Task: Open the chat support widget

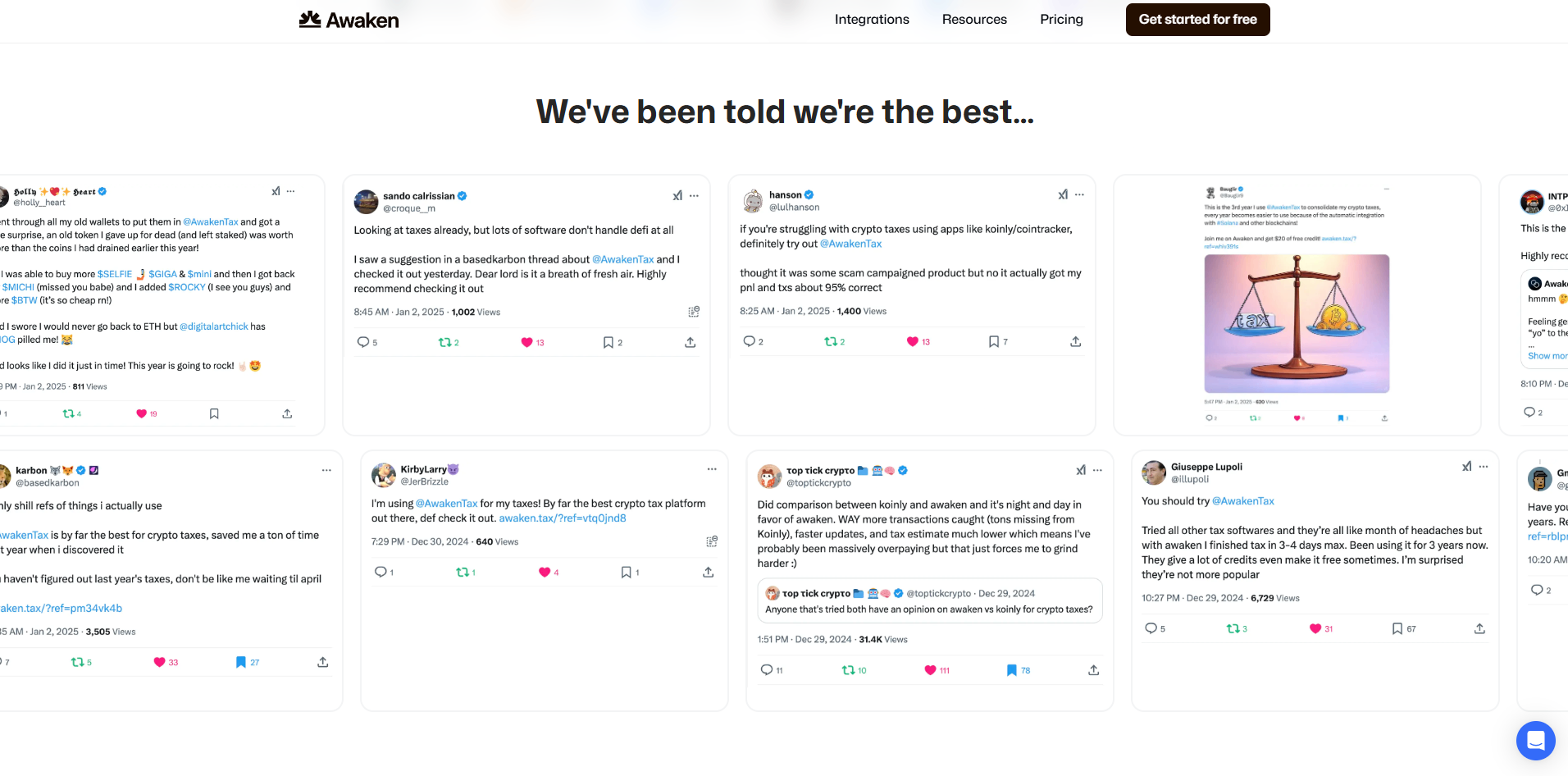Action: pyautogui.click(x=1535, y=740)
